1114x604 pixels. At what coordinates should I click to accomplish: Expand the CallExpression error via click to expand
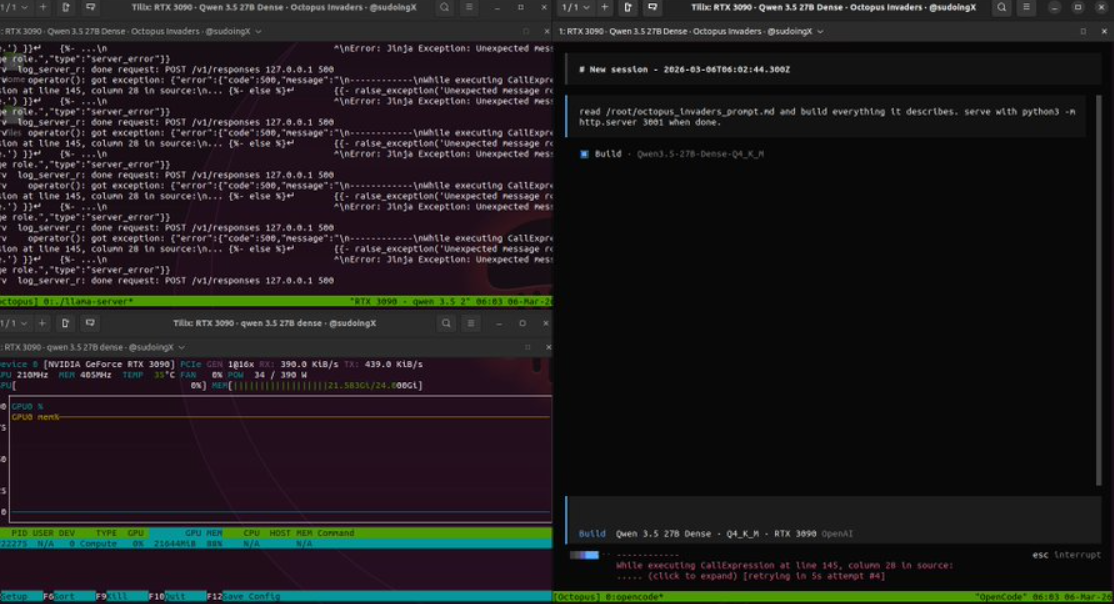(691, 576)
